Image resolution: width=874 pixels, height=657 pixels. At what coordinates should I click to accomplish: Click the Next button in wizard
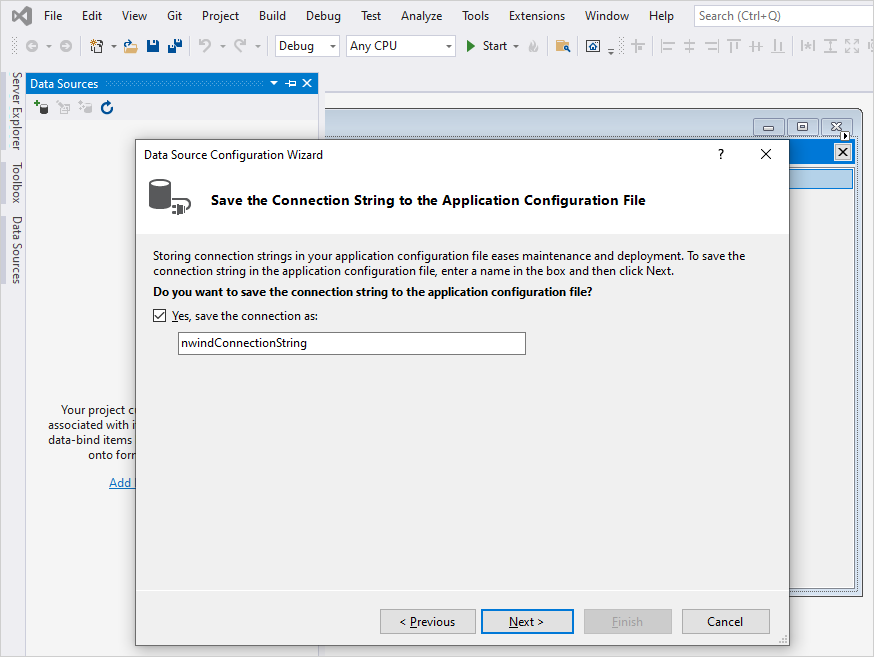[x=526, y=621]
